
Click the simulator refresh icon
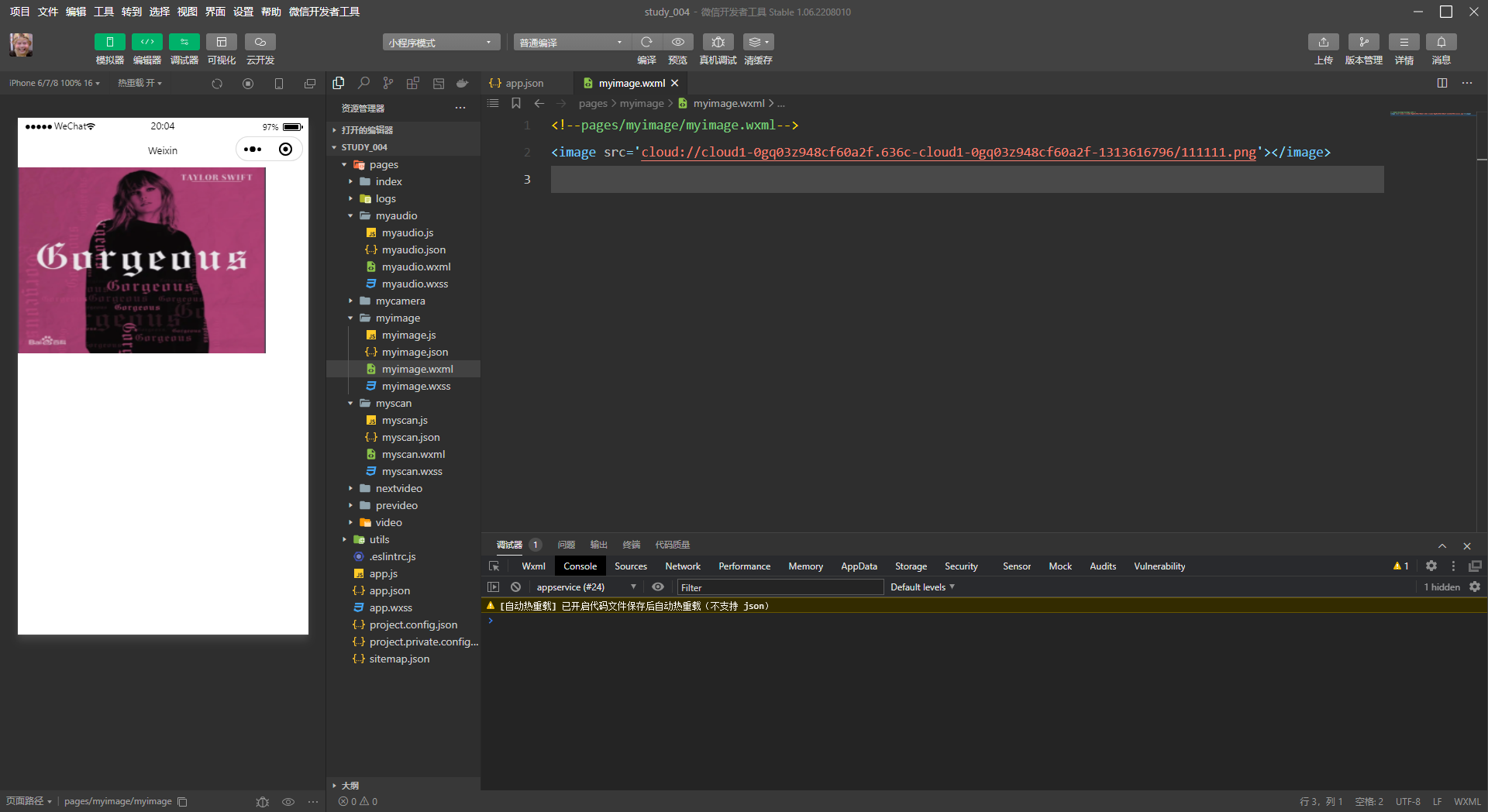coord(217,84)
